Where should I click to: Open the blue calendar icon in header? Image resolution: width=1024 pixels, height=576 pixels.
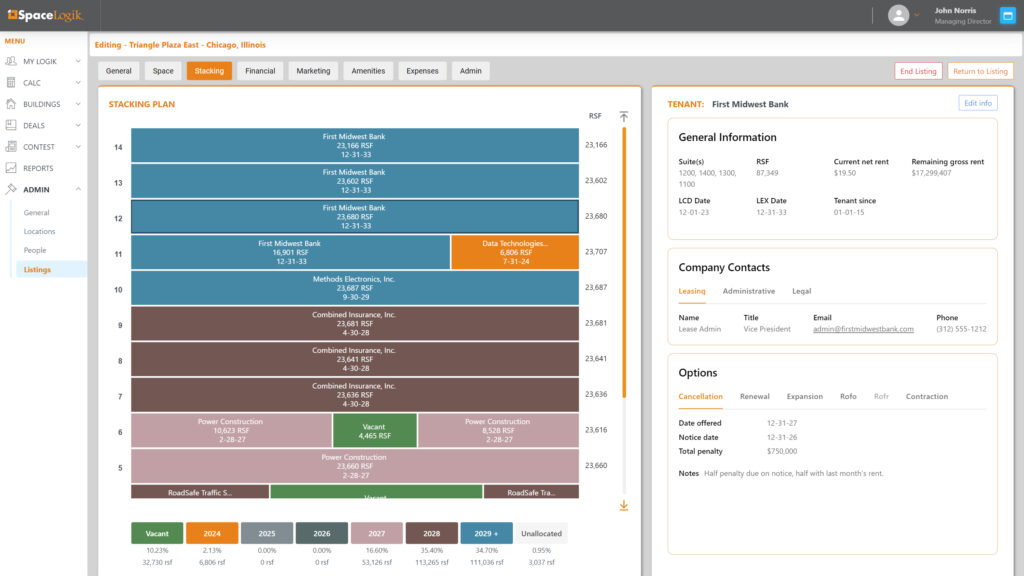tap(1007, 15)
